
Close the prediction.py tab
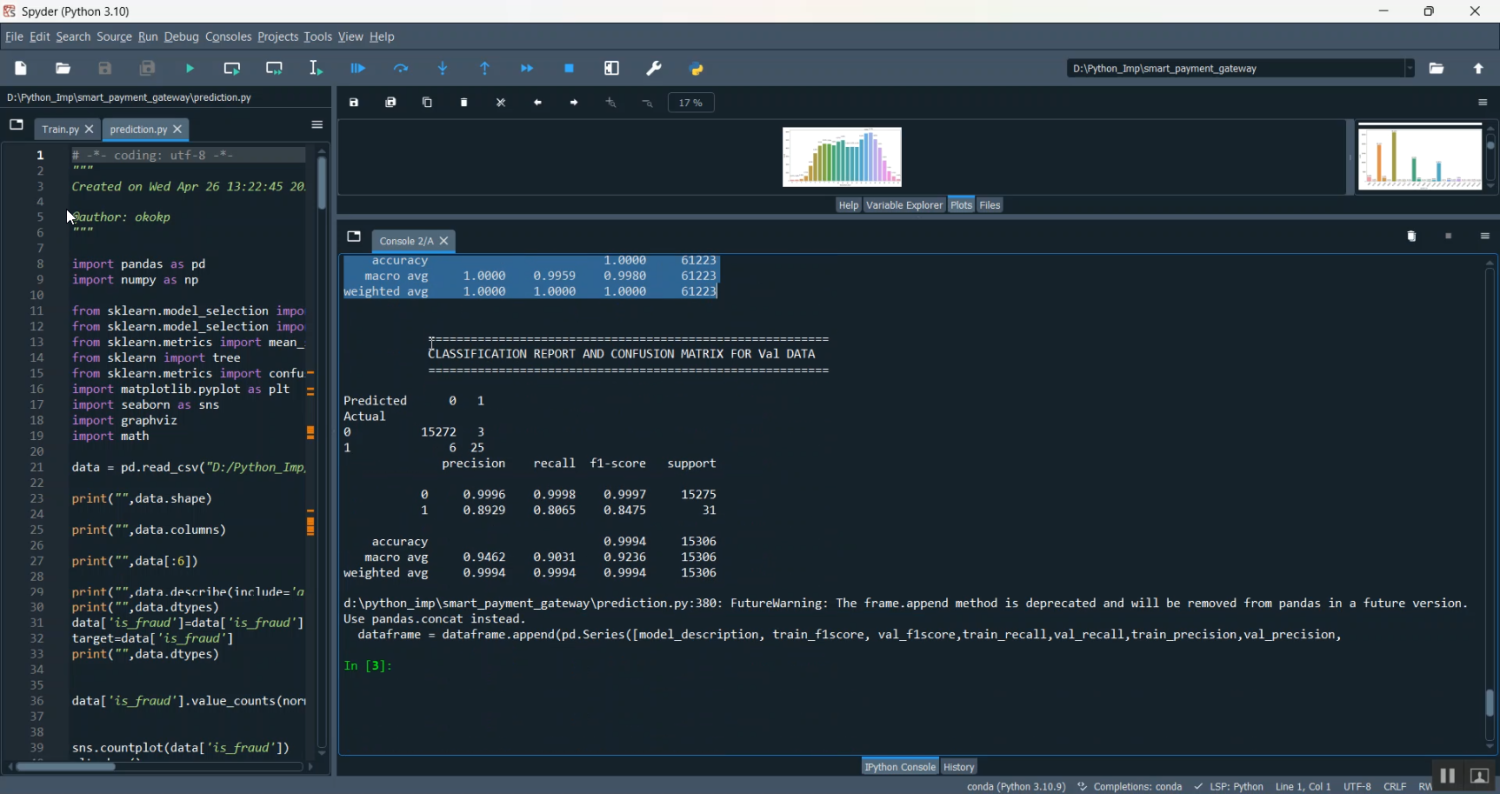[178, 129]
